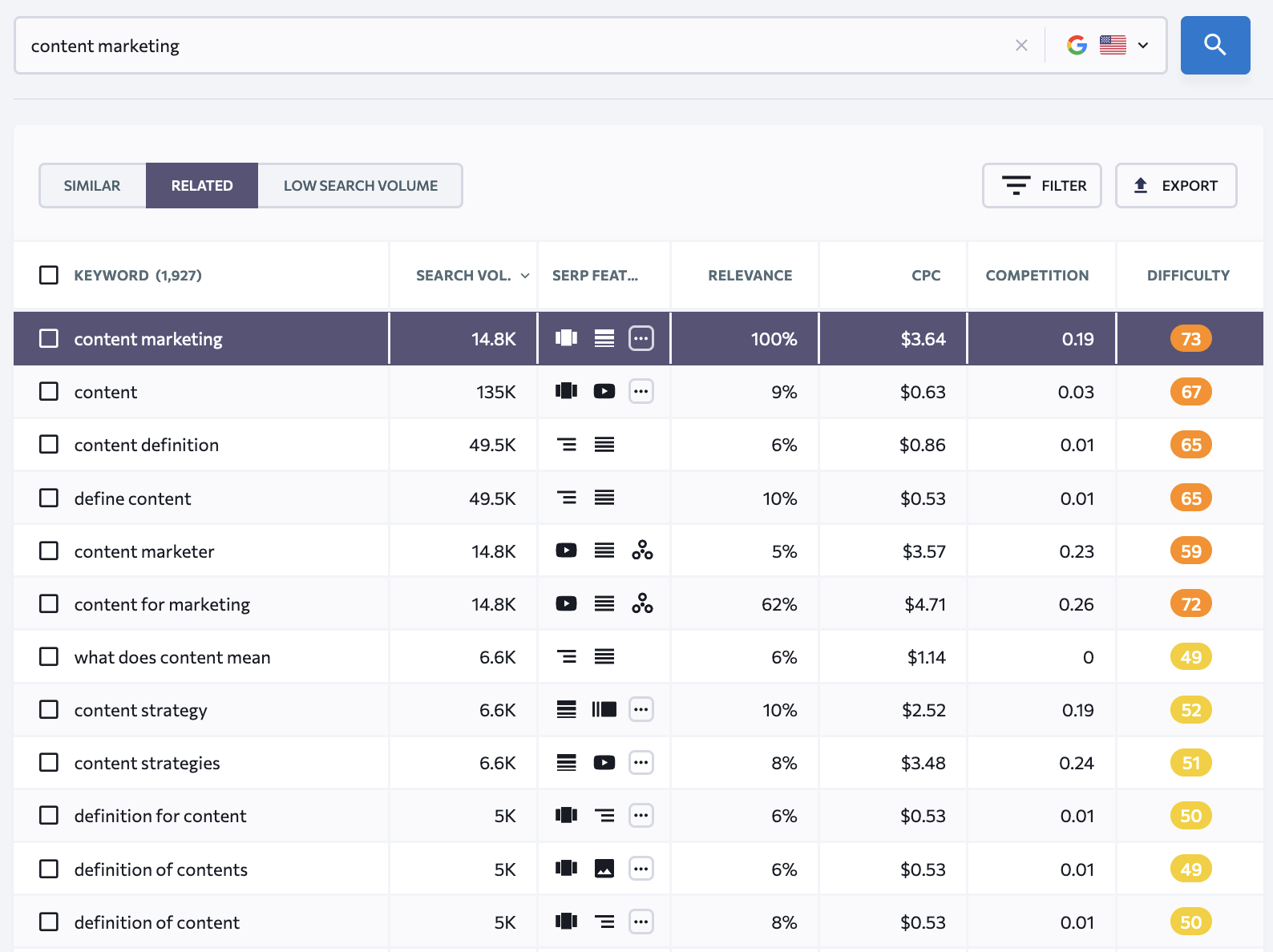Viewport: 1273px width, 952px height.
Task: Click the image SERP icon for definition of contents
Action: [604, 869]
